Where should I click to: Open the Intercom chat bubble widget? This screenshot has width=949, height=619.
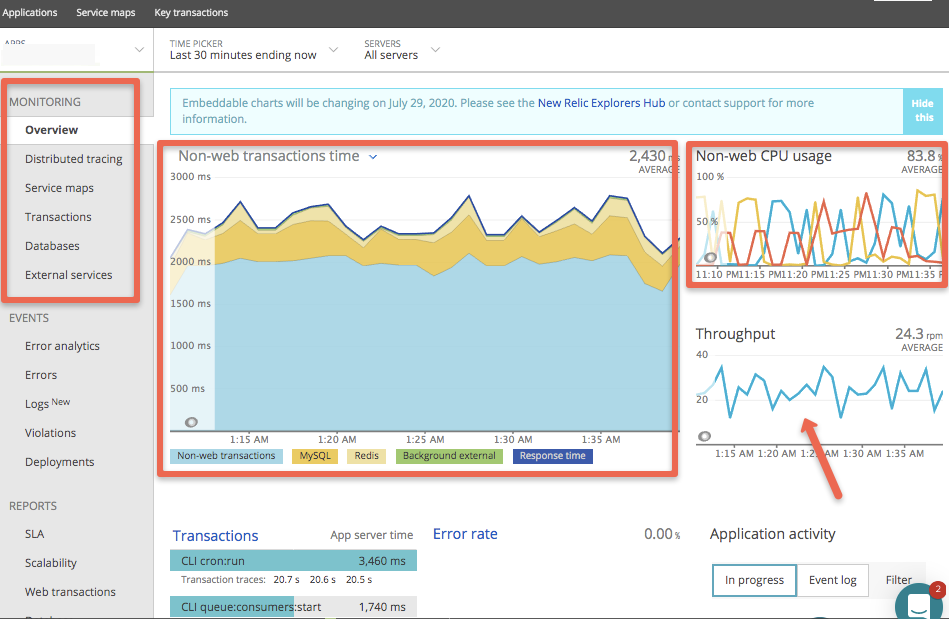pyautogui.click(x=917, y=602)
